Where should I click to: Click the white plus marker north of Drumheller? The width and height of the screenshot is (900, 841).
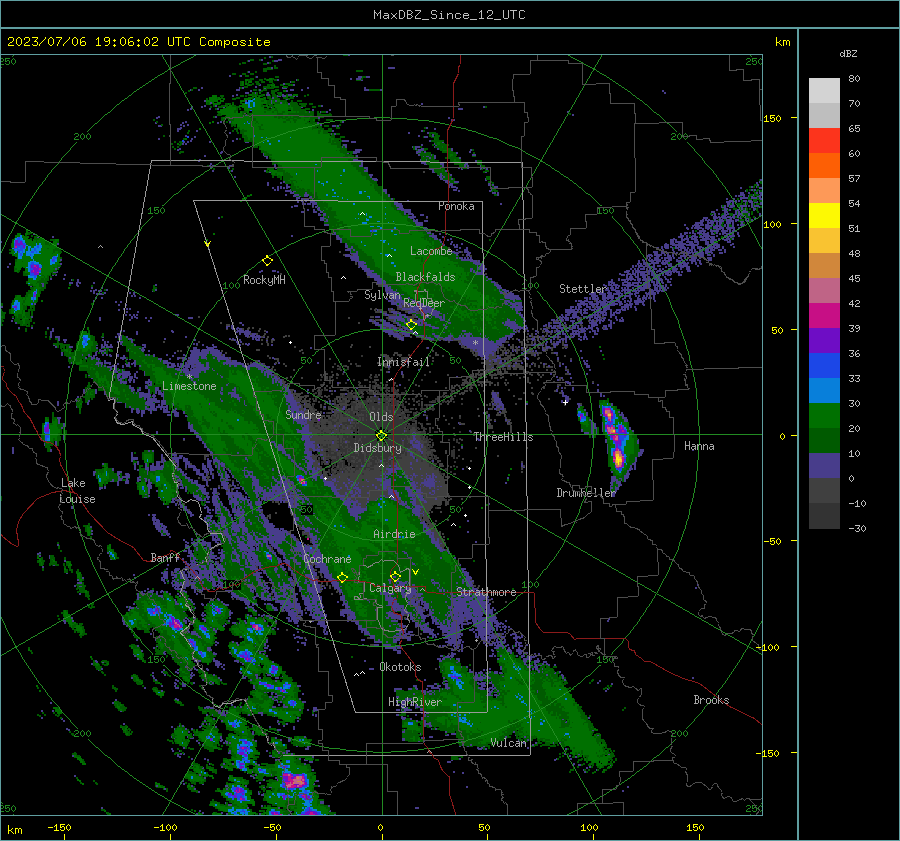coord(565,402)
